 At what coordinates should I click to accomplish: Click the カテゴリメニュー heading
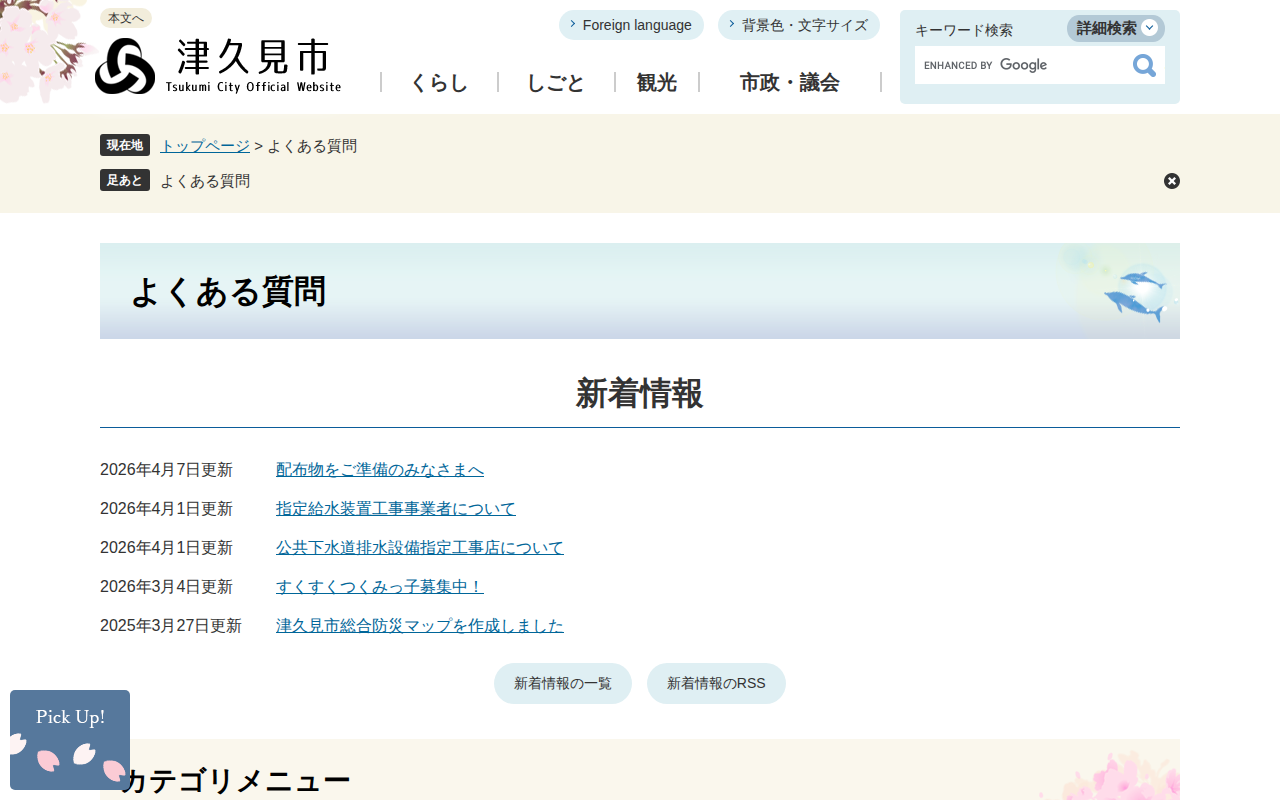pyautogui.click(x=236, y=780)
